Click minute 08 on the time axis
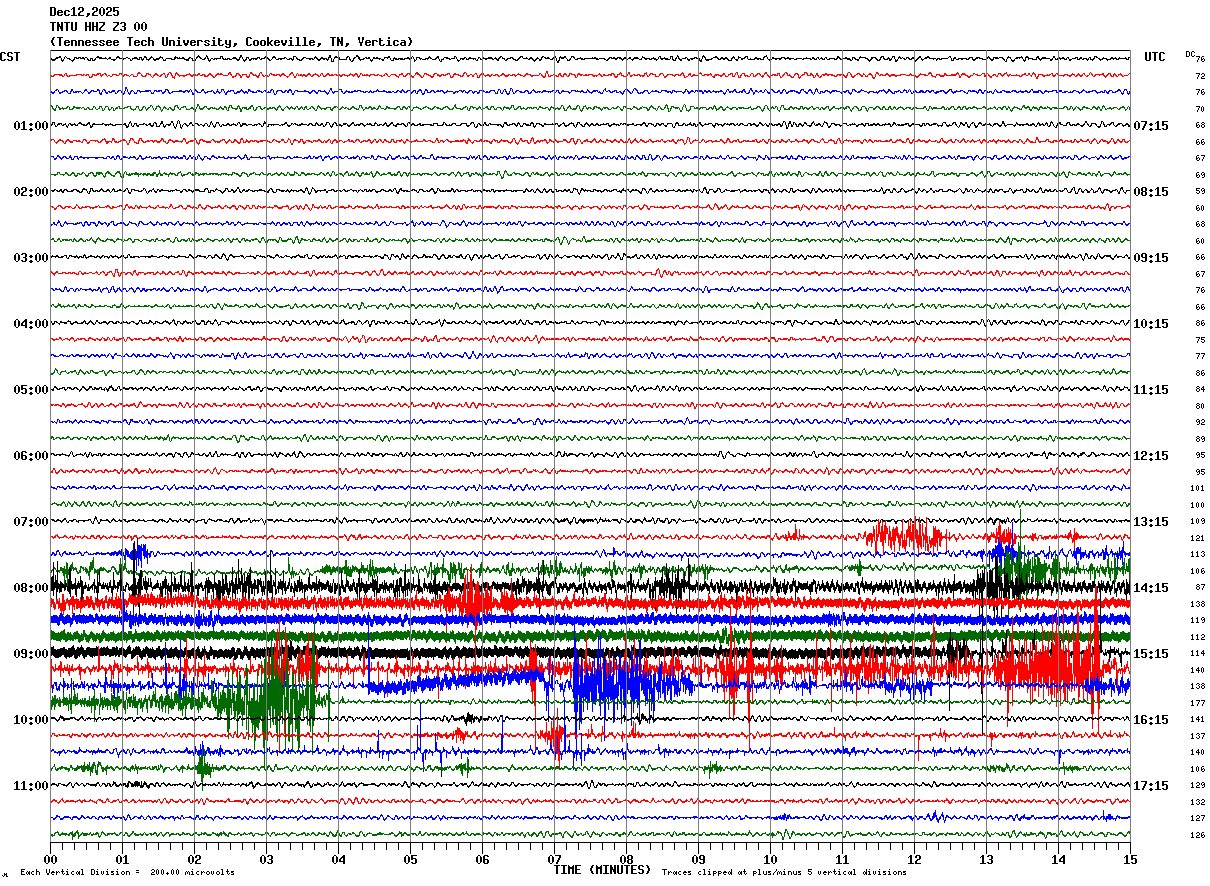The image size is (1210, 886). click(626, 859)
